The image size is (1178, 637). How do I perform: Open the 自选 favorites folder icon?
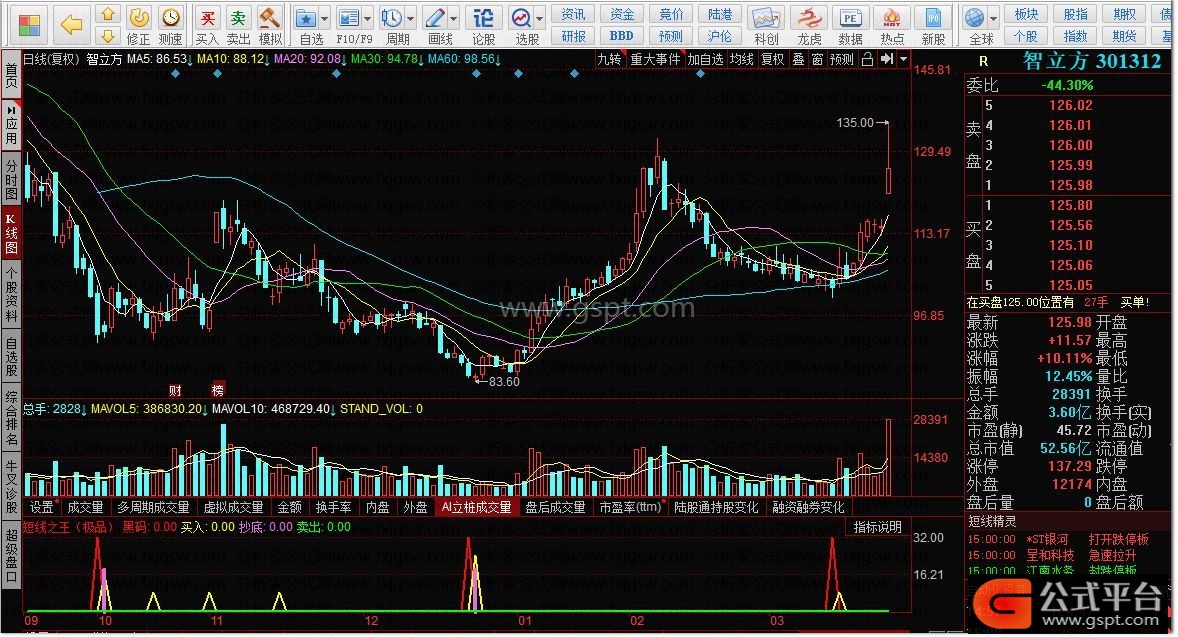306,17
